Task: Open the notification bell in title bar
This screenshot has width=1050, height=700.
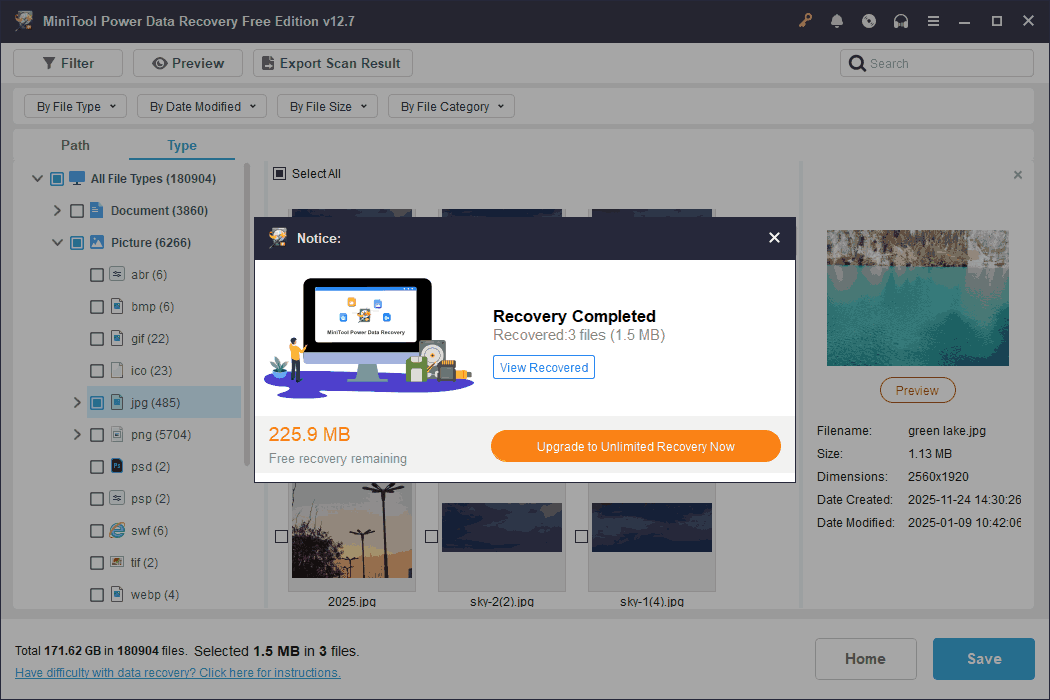Action: [x=837, y=21]
